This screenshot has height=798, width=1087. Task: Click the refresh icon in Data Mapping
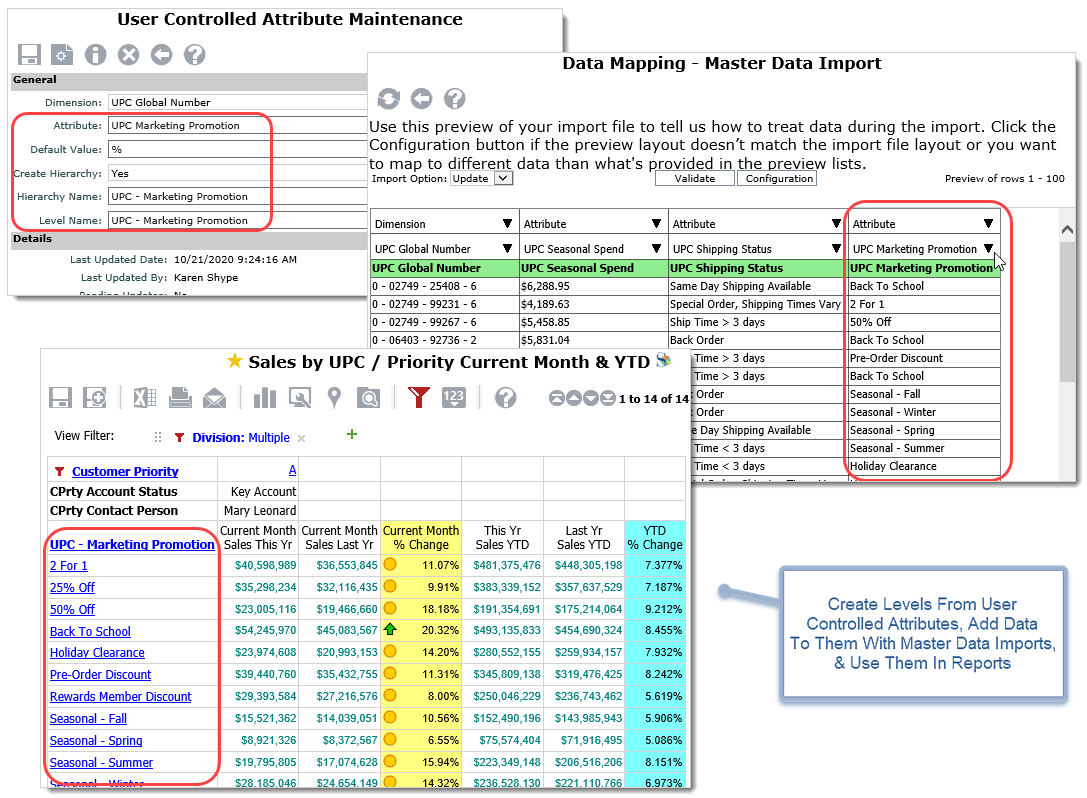(x=388, y=98)
